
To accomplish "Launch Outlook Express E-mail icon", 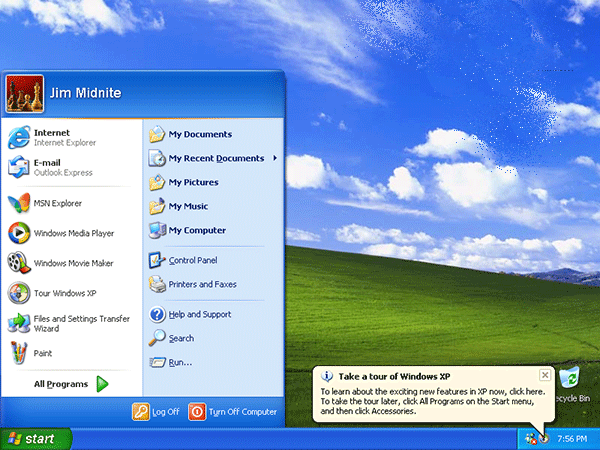I will click(19, 167).
